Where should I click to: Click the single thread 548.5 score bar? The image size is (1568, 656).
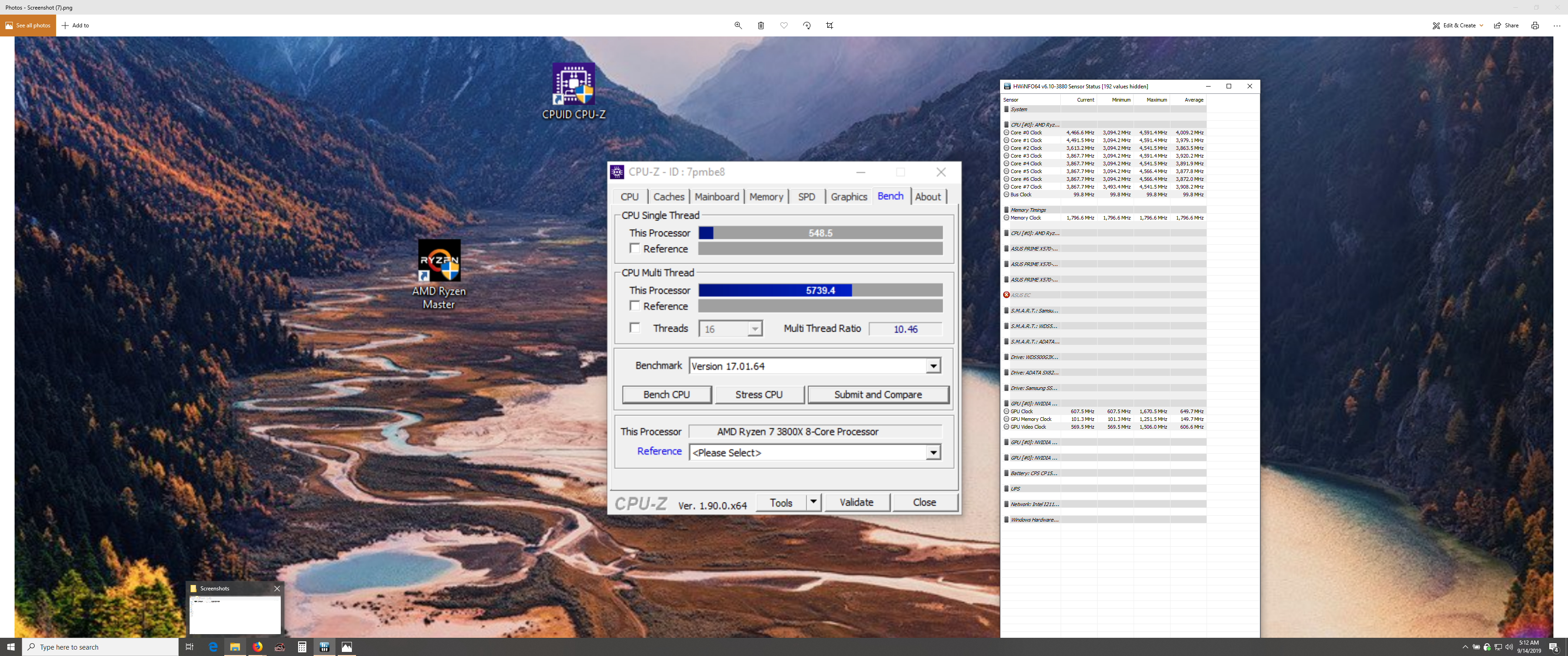click(820, 232)
